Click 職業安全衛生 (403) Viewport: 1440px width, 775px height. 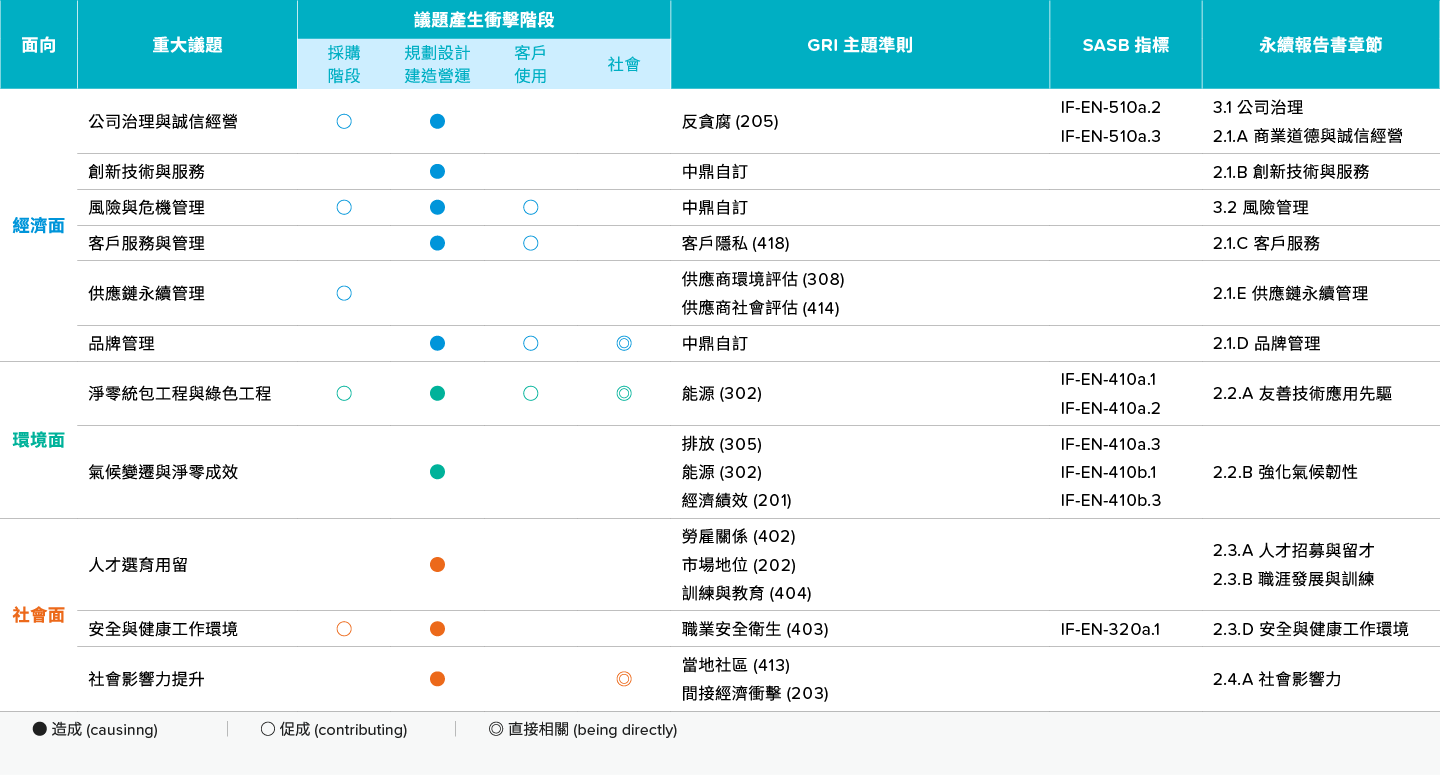(x=755, y=629)
